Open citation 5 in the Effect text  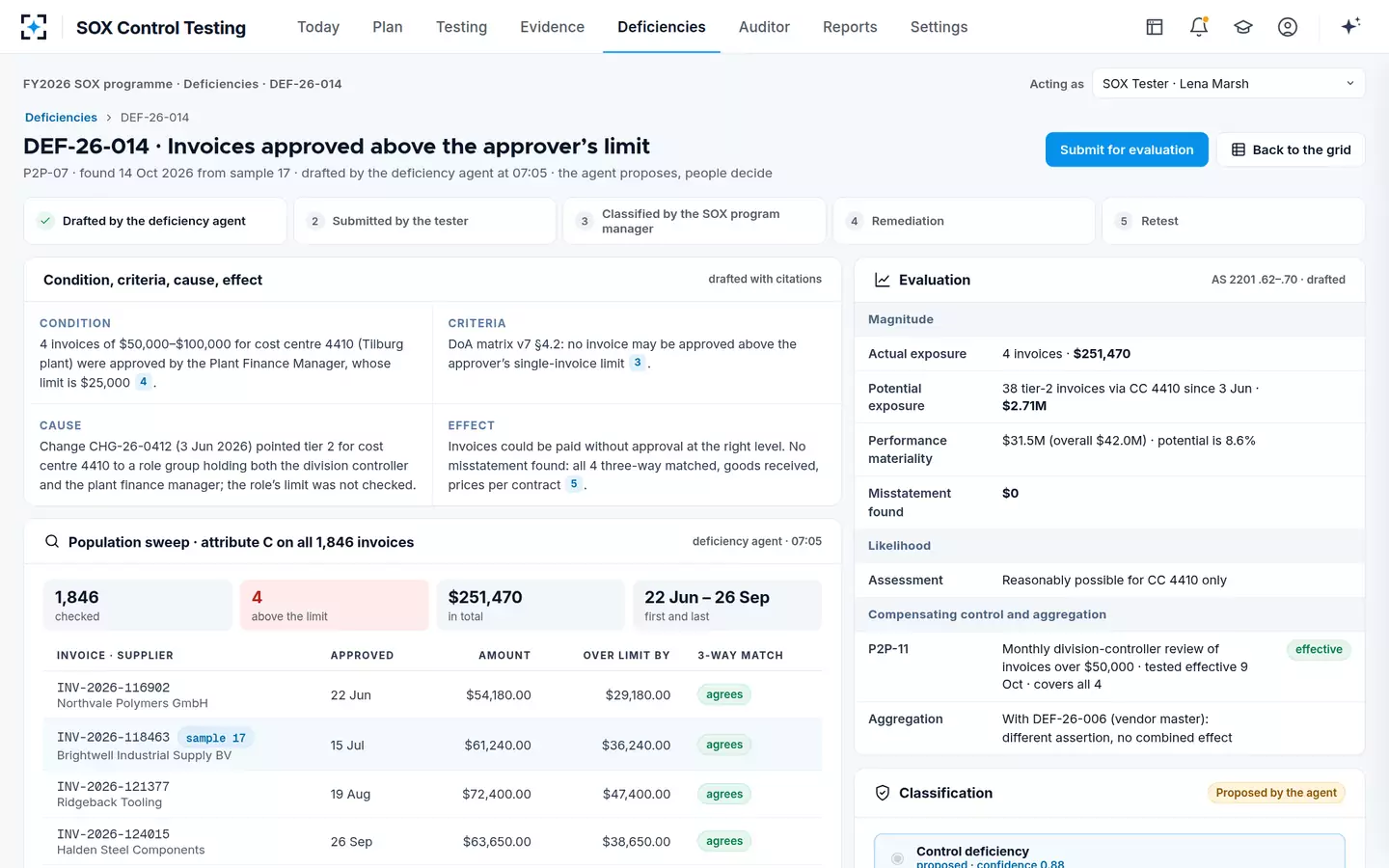pyautogui.click(x=574, y=484)
